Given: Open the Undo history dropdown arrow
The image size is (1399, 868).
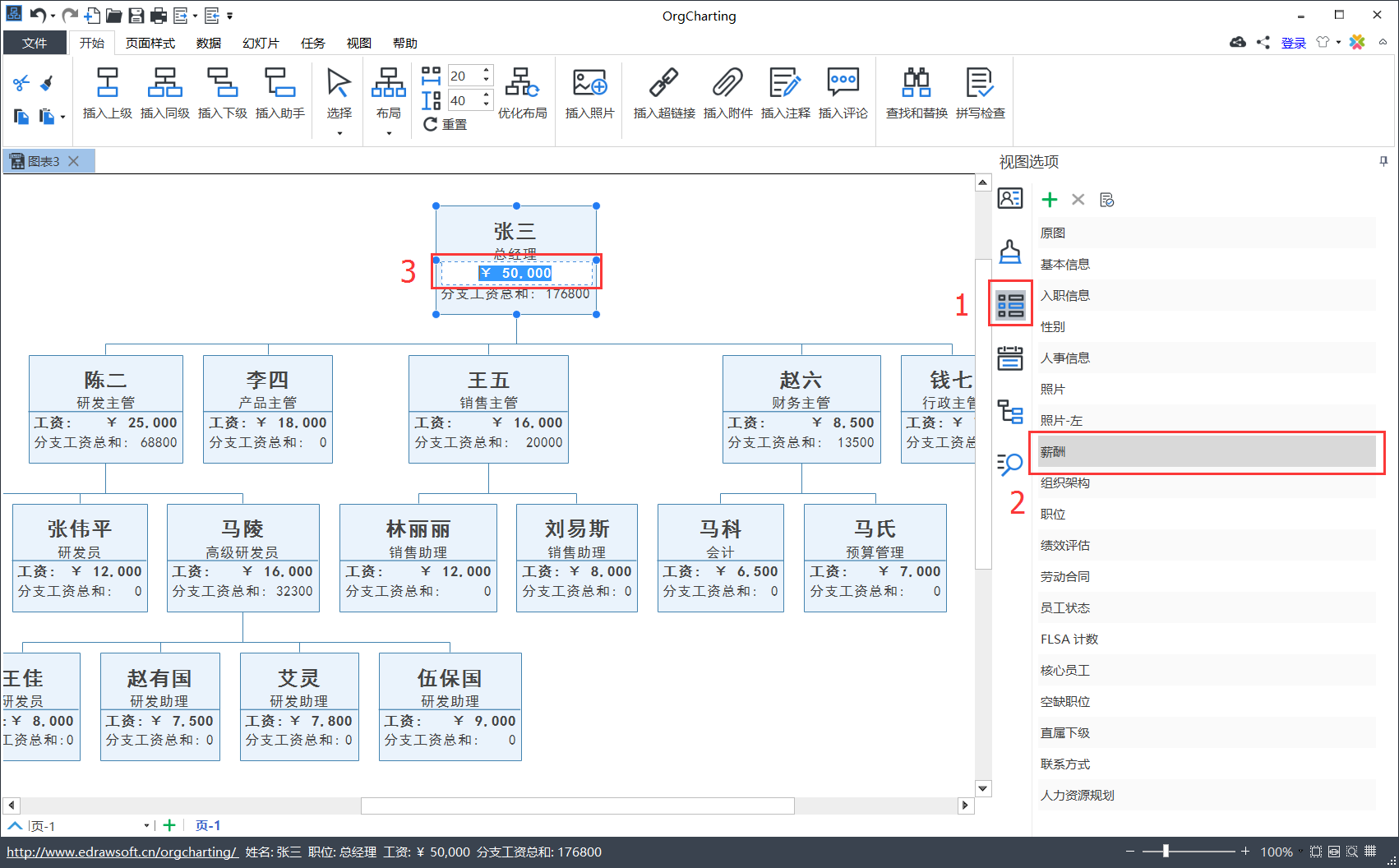Looking at the screenshot, I should [53, 16].
